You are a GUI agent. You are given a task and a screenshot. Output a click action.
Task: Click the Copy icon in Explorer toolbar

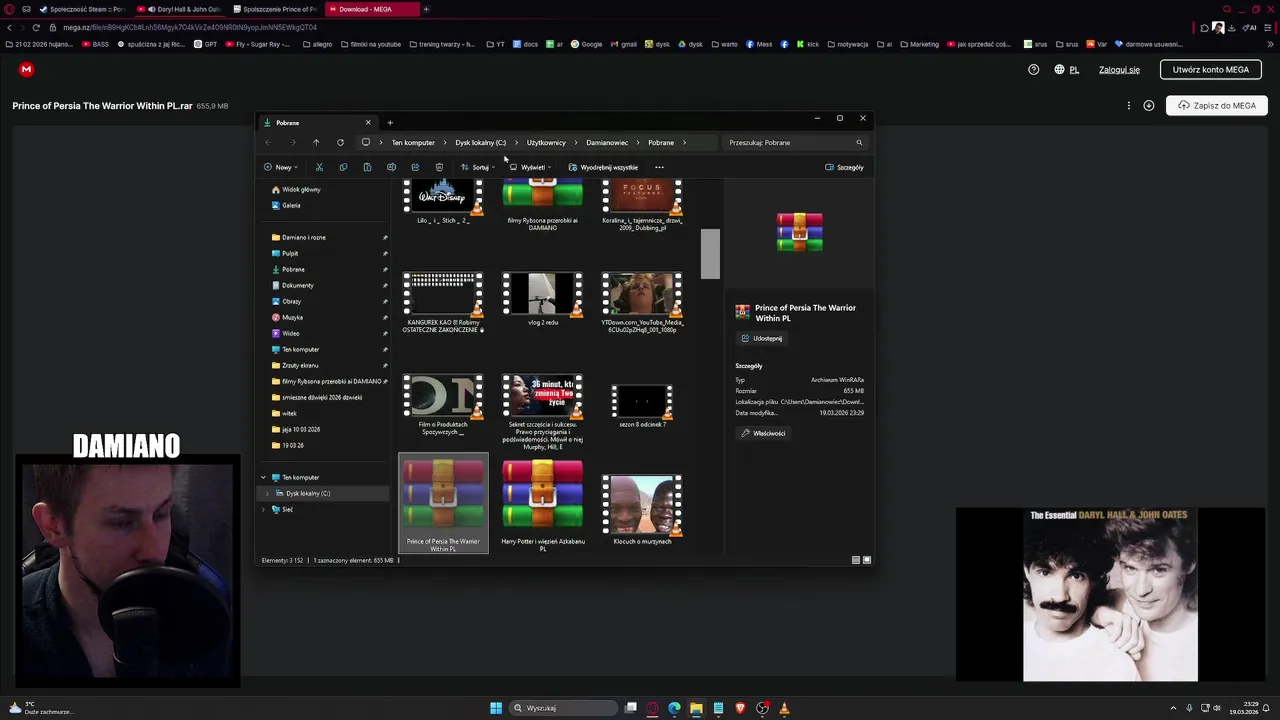[x=343, y=167]
